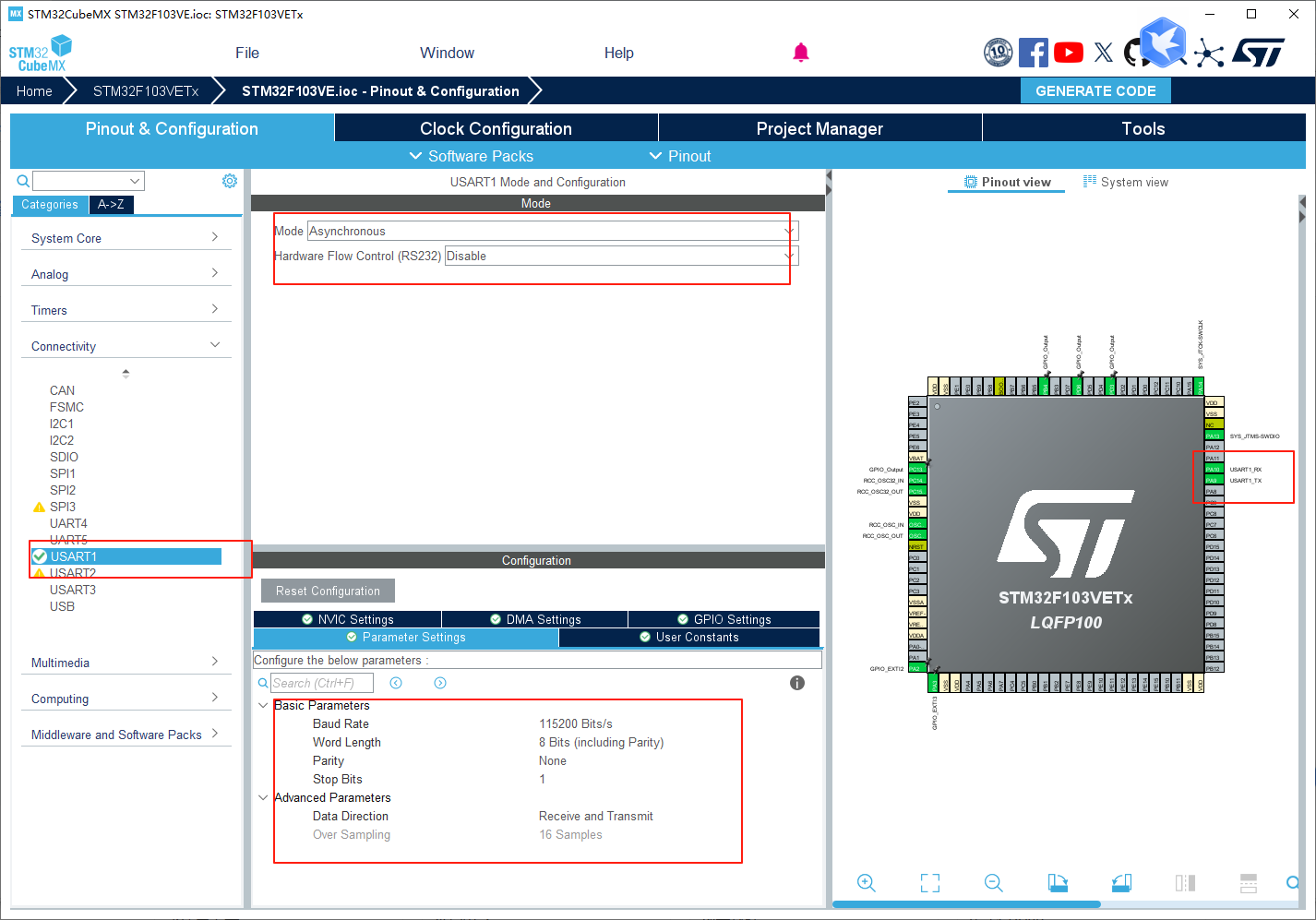Click the USART1 green check icon

[x=40, y=556]
